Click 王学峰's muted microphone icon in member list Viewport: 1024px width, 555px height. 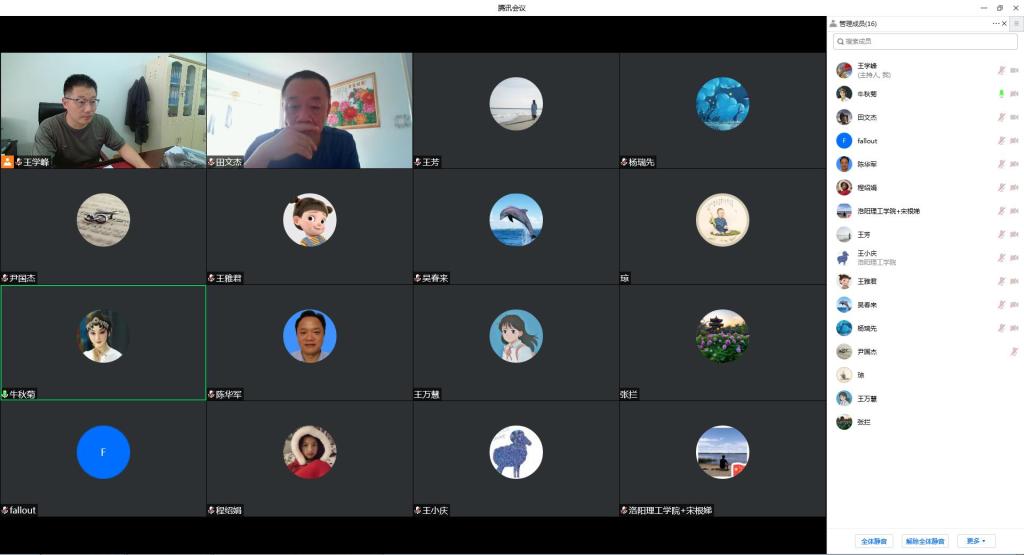point(1001,70)
